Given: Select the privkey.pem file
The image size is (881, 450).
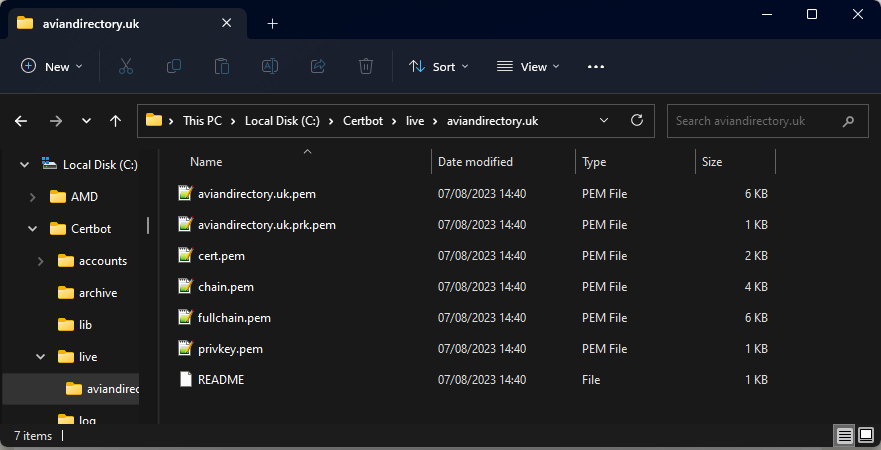Looking at the screenshot, I should pyautogui.click(x=230, y=349).
